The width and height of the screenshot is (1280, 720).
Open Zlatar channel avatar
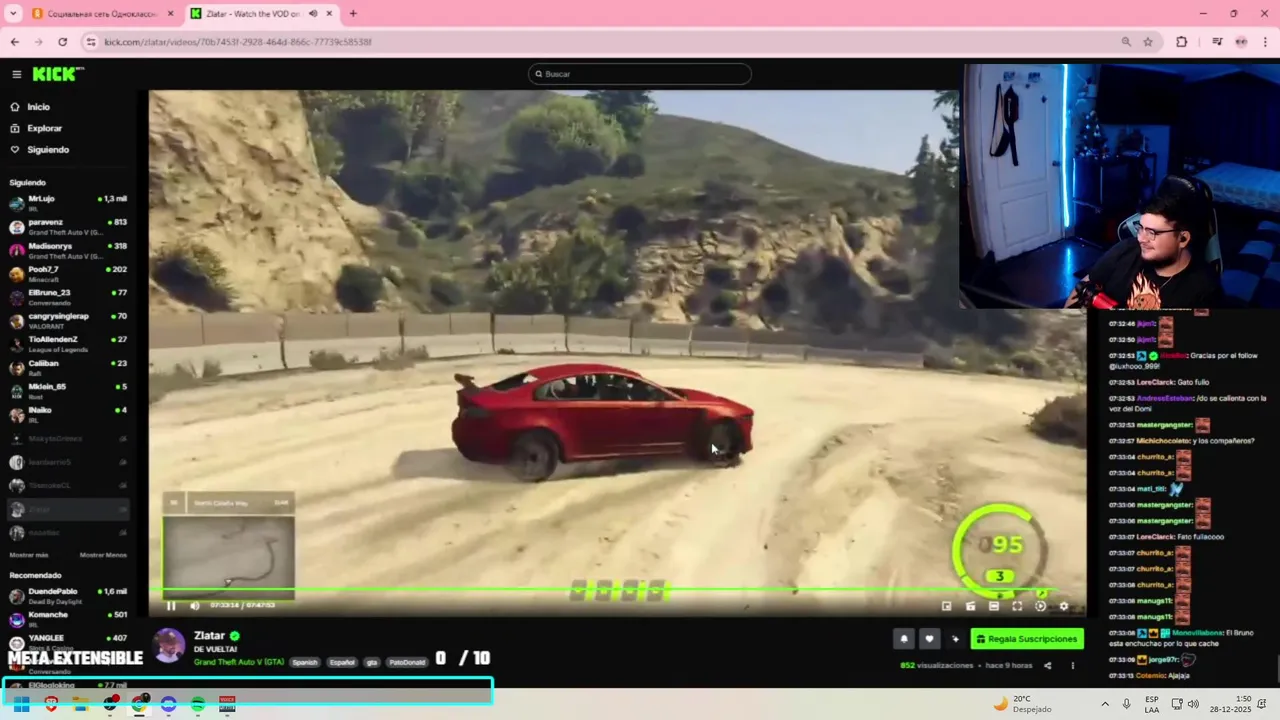[x=169, y=646]
